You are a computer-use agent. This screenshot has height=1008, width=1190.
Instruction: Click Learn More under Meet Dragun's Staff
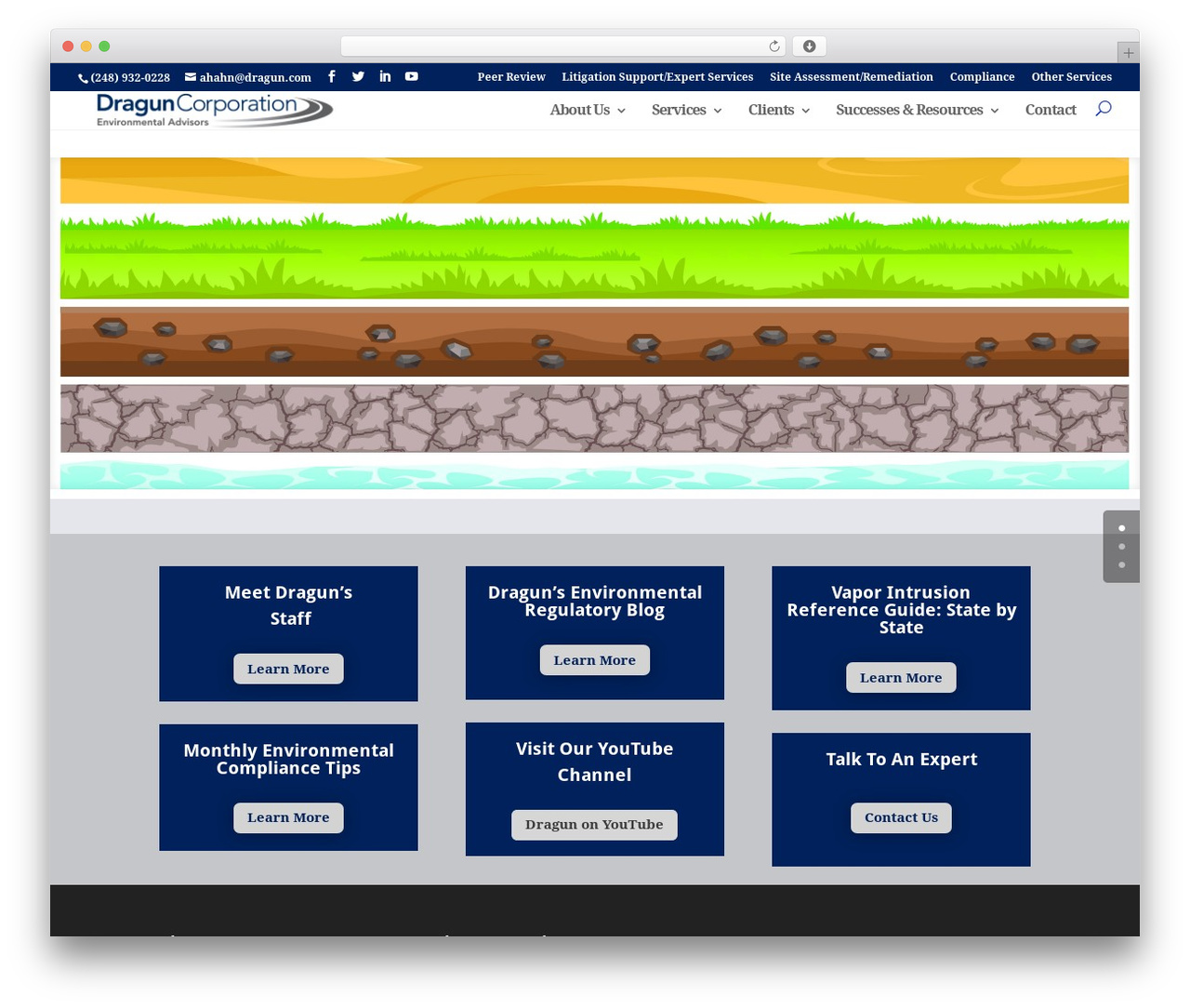click(x=288, y=670)
